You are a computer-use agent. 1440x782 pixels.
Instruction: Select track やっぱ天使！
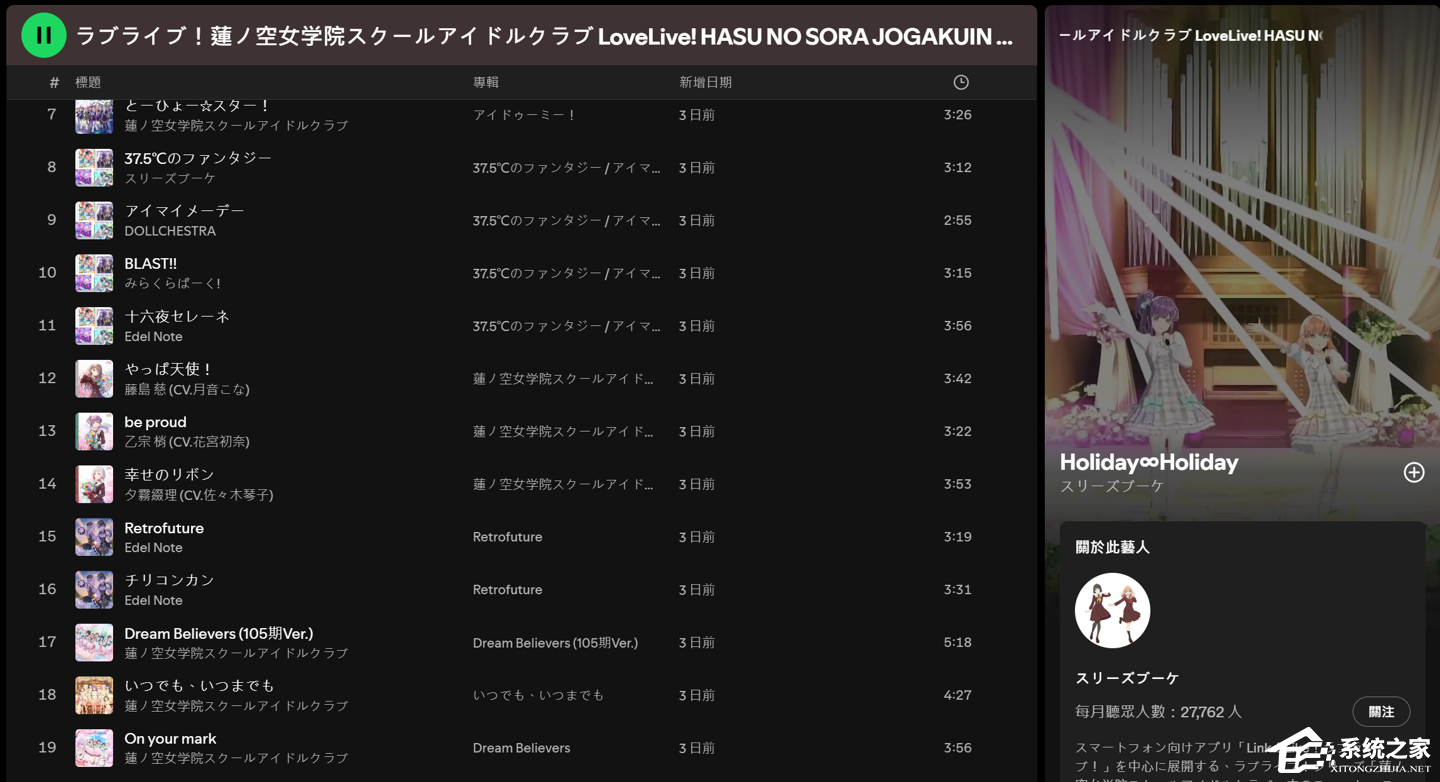168,369
